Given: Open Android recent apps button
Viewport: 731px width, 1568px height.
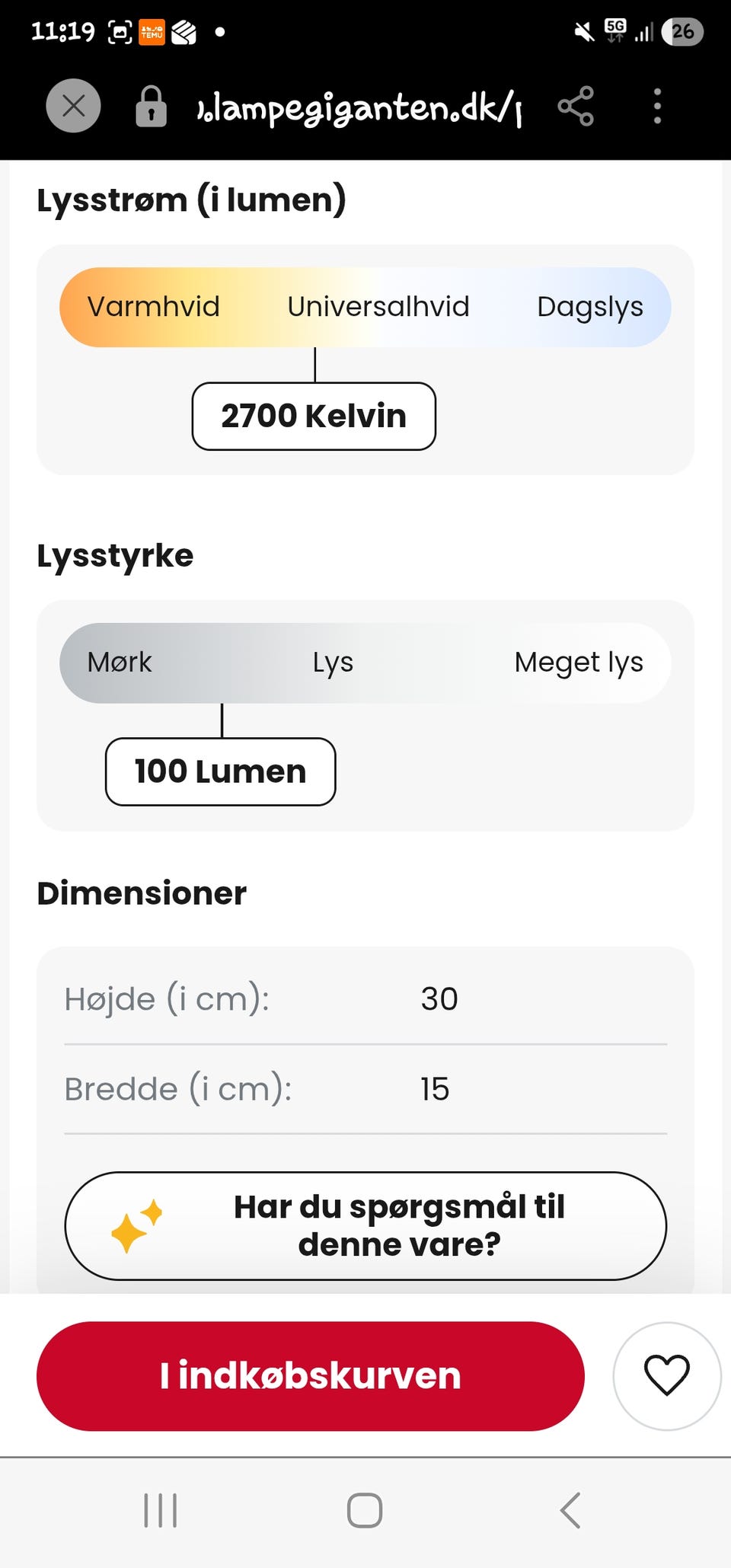Looking at the screenshot, I should click(x=161, y=1510).
